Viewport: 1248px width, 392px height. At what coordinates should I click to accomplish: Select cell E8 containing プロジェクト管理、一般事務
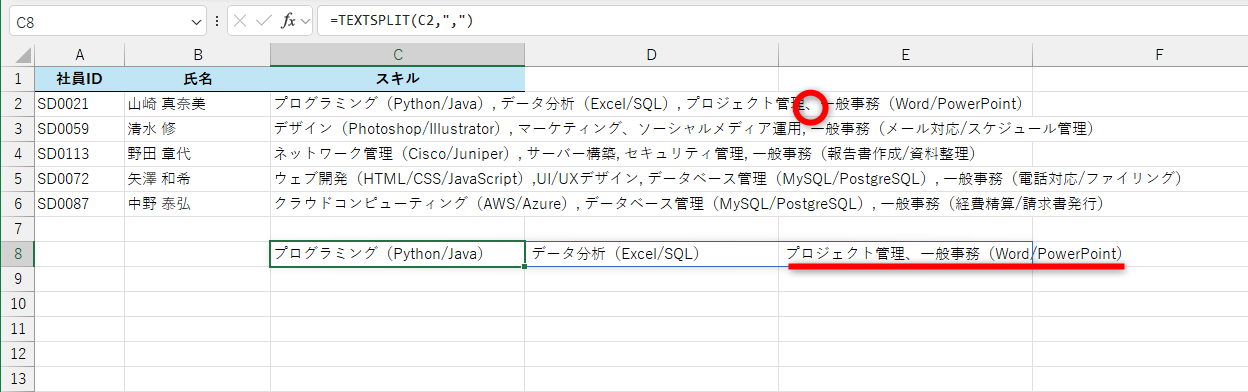point(905,254)
